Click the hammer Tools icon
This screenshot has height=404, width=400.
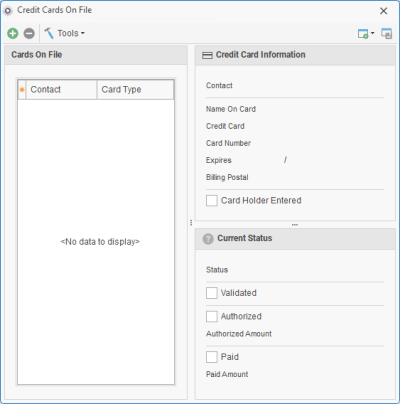click(x=49, y=33)
